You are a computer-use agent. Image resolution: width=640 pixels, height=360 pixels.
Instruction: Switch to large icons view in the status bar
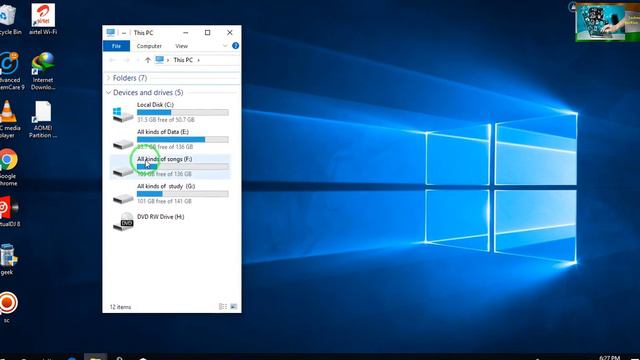pos(233,307)
